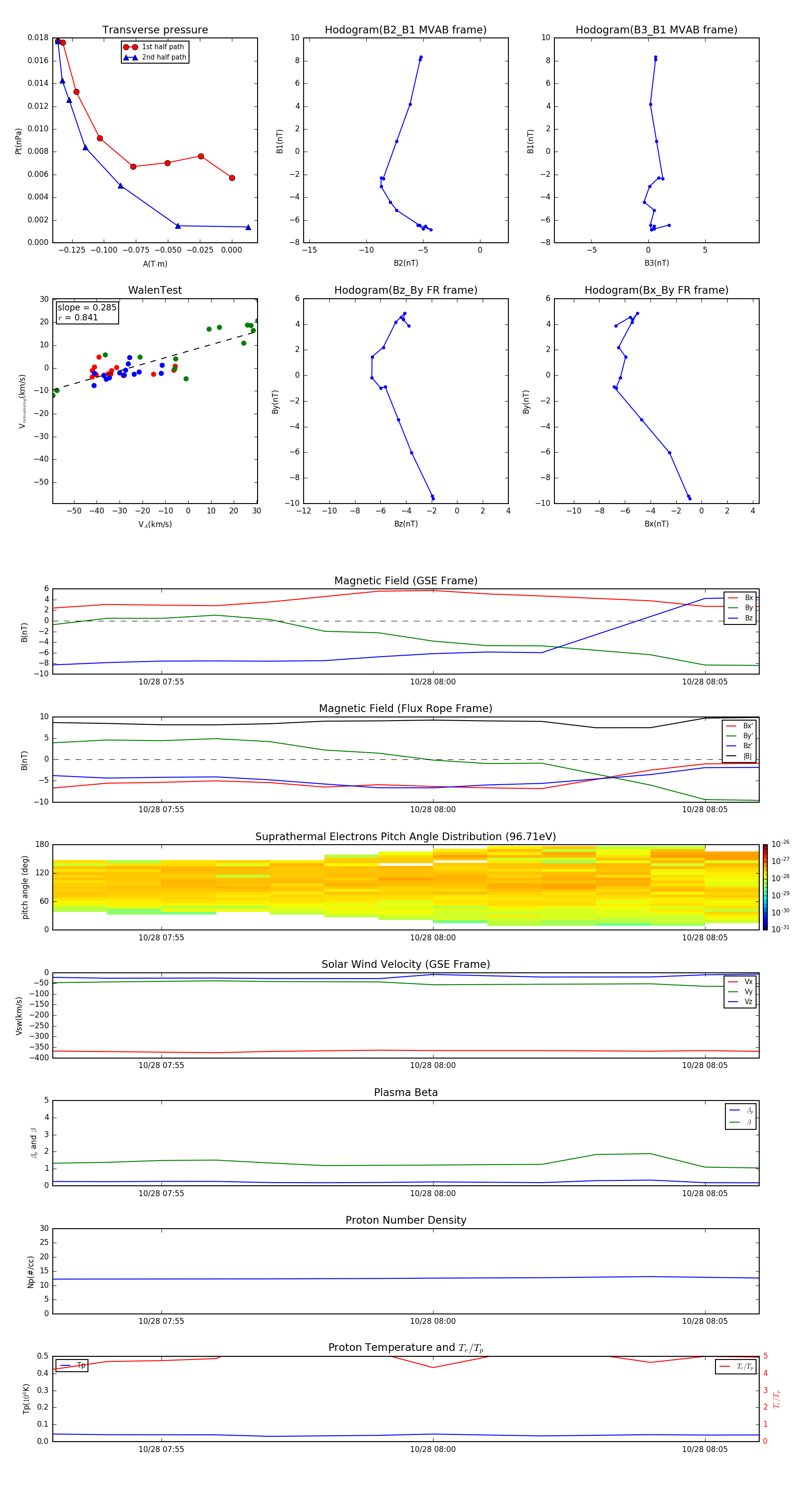Click the 'Vx' legend entry in velocity plot
Viewport: 812px width, 1489px height.
(x=740, y=981)
